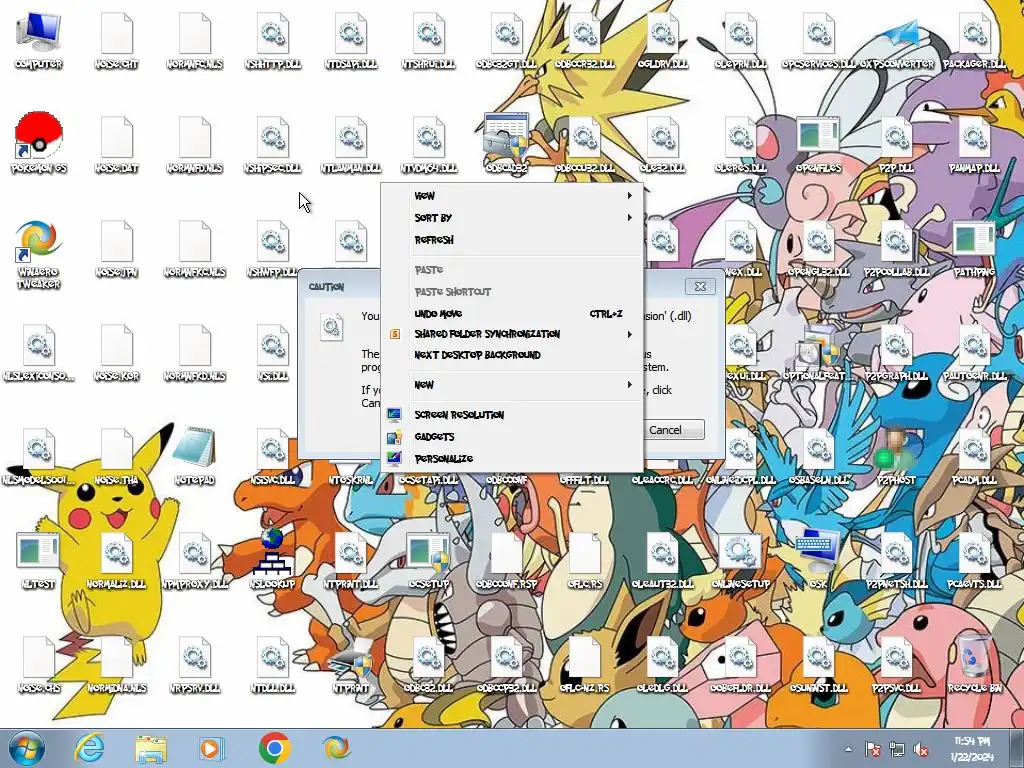This screenshot has width=1024, height=768.
Task: Select the Recycle Bin icon
Action: tap(974, 663)
